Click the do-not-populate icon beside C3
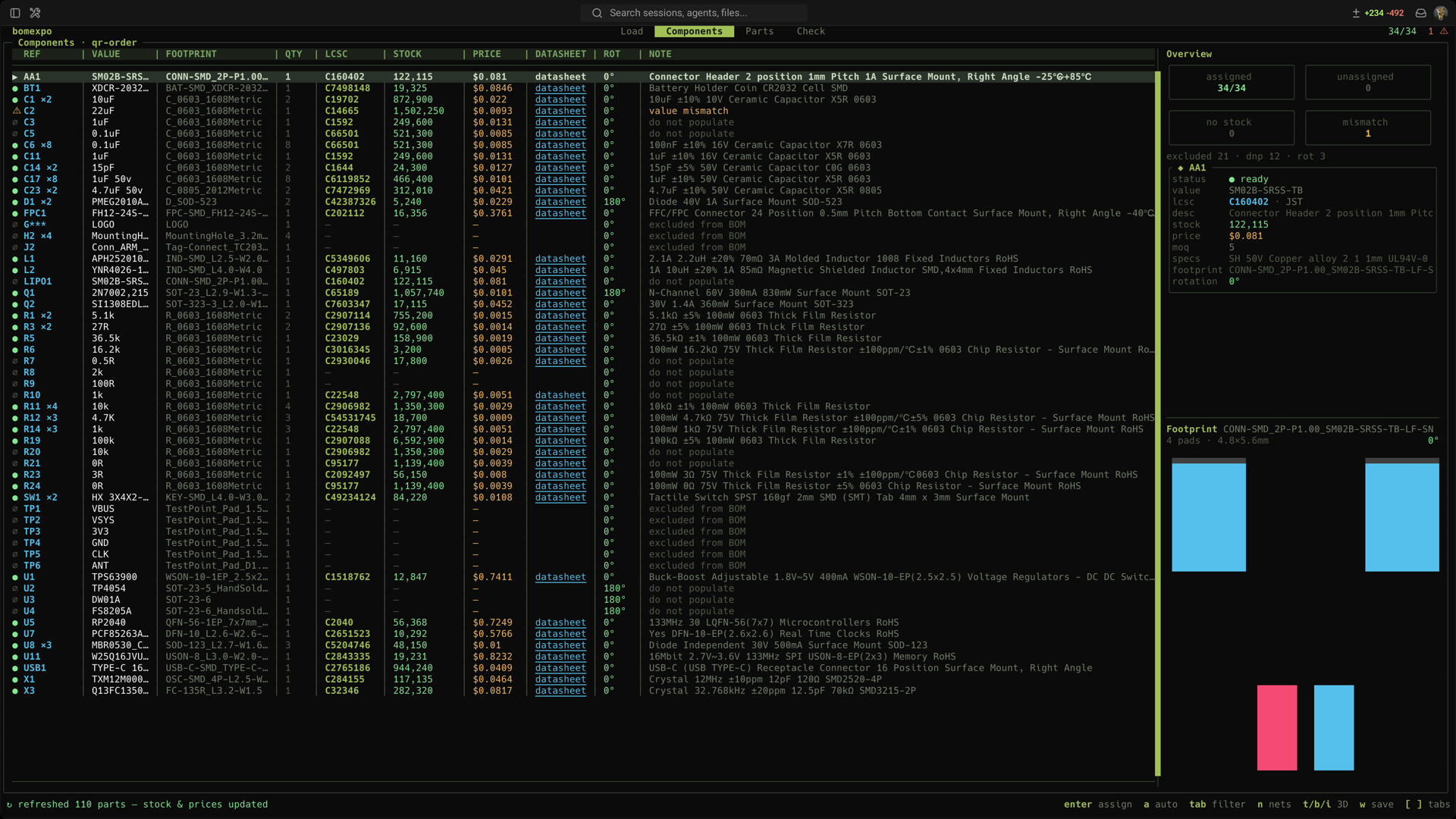 point(15,122)
